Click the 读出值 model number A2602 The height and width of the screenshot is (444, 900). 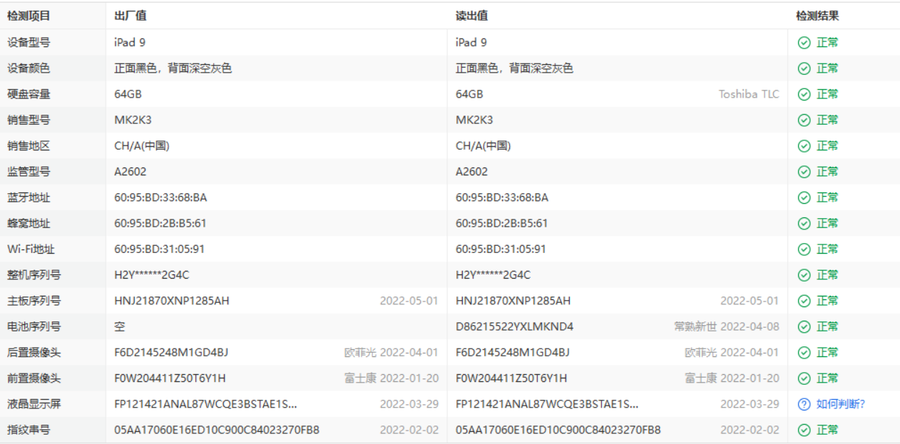point(471,171)
